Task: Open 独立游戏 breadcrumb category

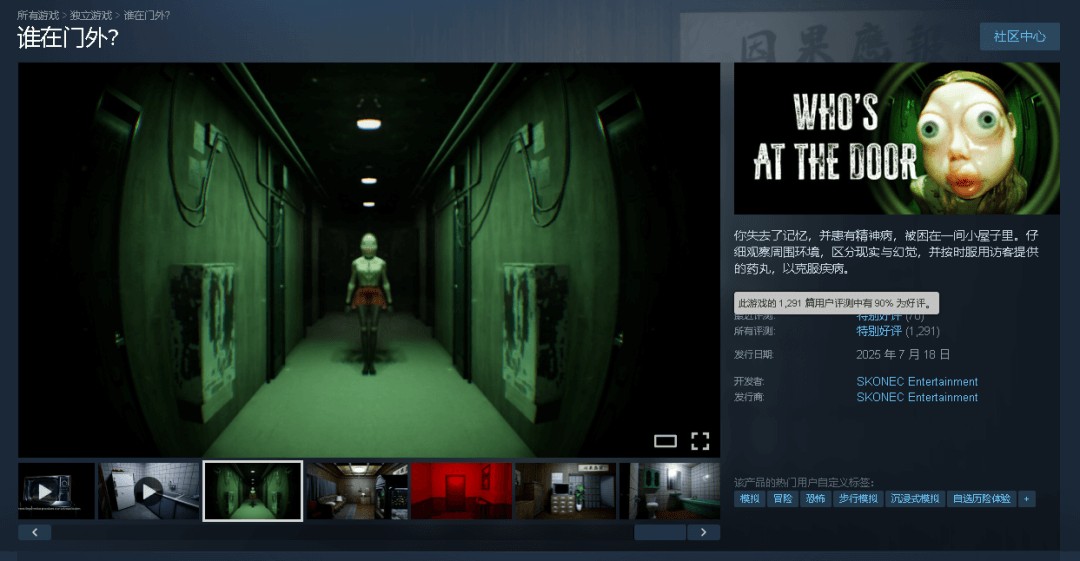Action: pos(91,16)
